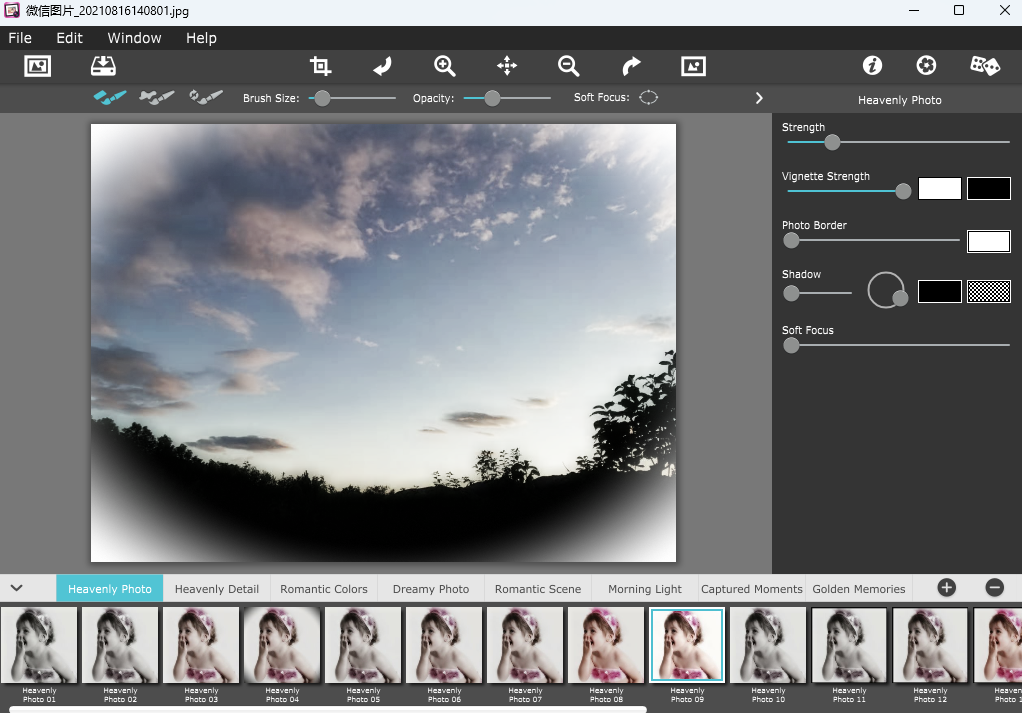
Task: Click the pan/move arrows icon
Action: [x=507, y=66]
